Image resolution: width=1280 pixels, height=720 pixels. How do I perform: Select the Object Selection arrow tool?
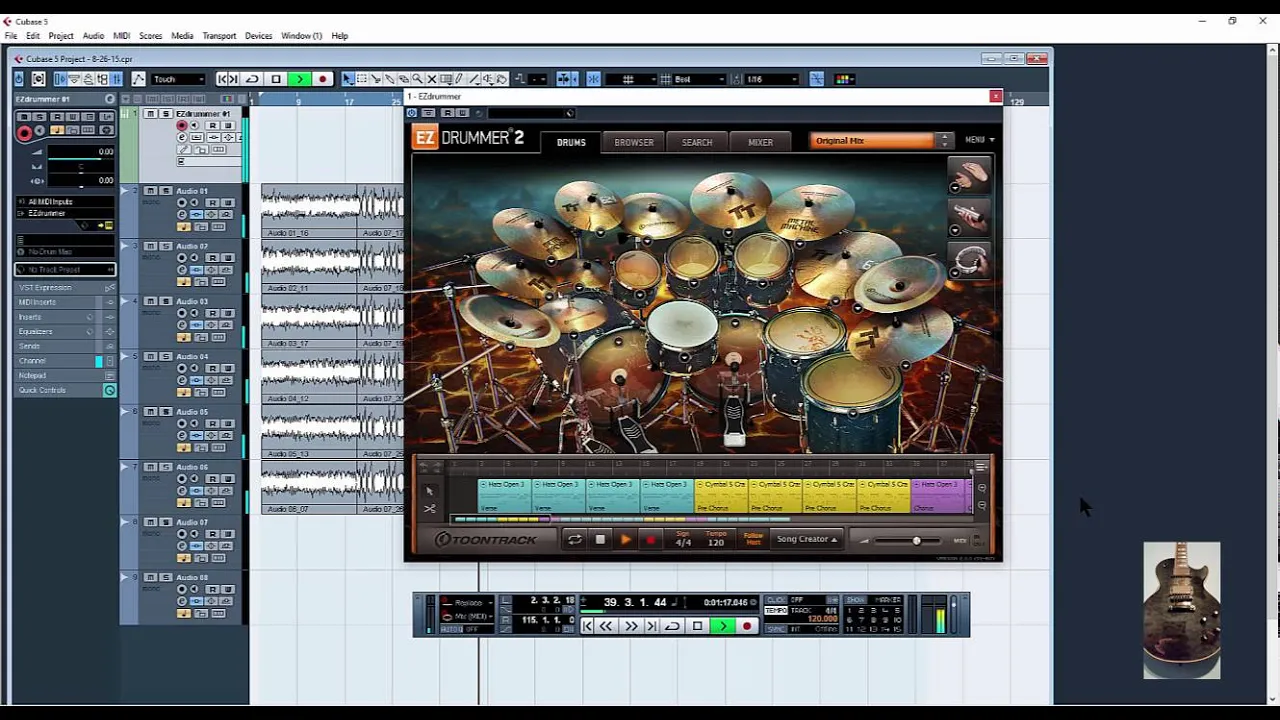pos(347,79)
